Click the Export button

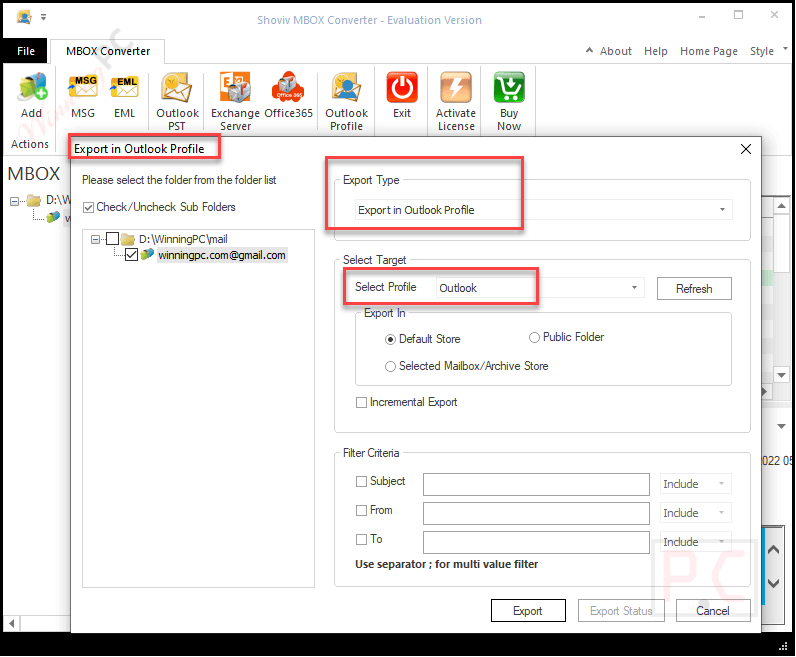pyautogui.click(x=527, y=610)
